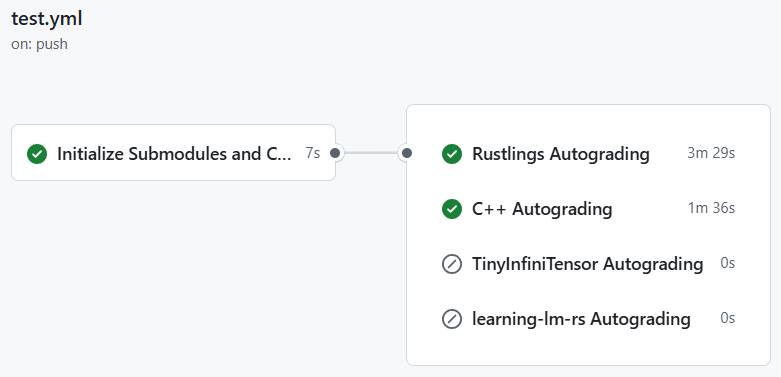Image resolution: width=781 pixels, height=377 pixels.
Task: Click the connecting line between job nodes
Action: pos(371,153)
